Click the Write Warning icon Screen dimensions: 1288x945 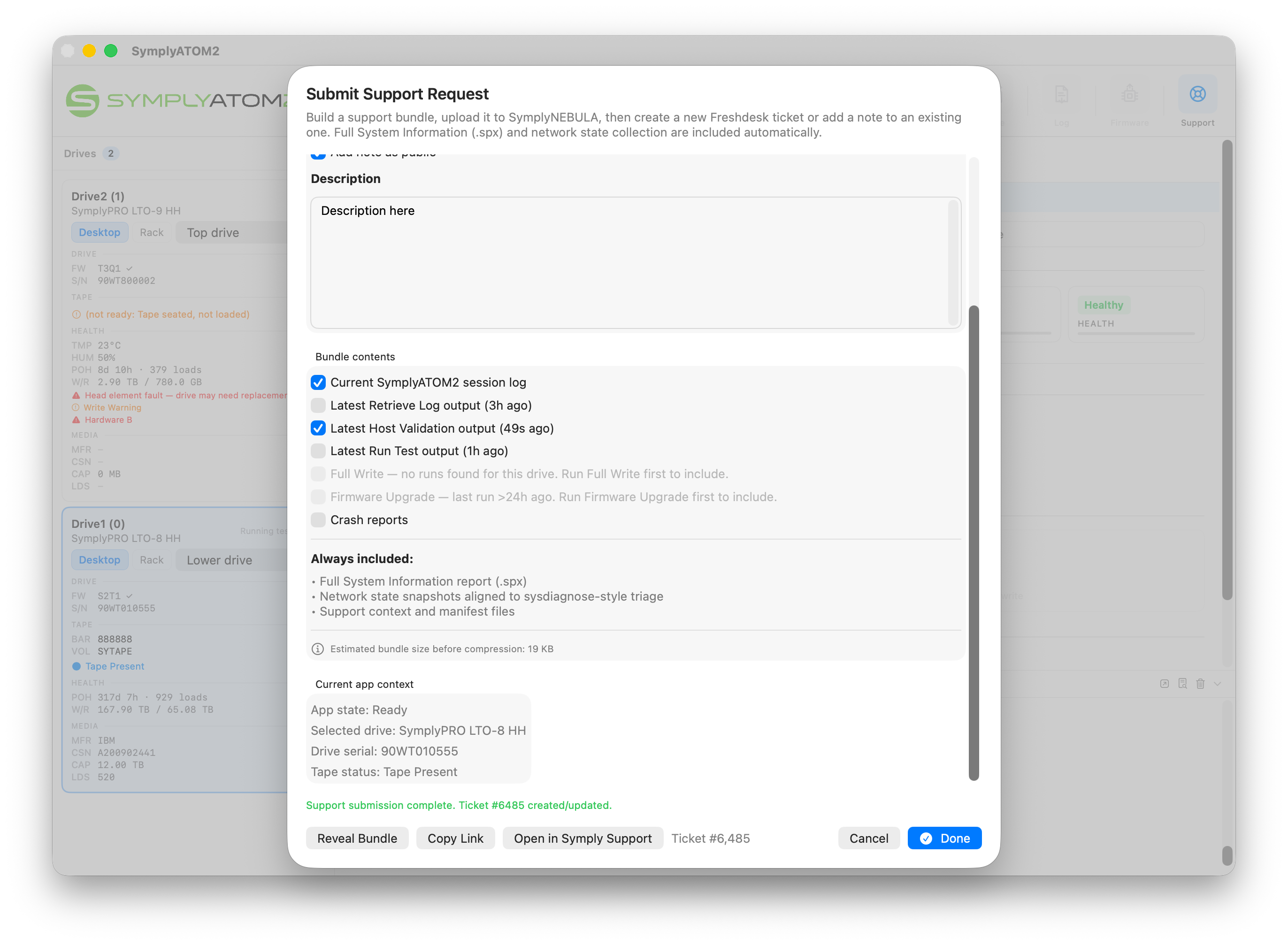tap(76, 407)
